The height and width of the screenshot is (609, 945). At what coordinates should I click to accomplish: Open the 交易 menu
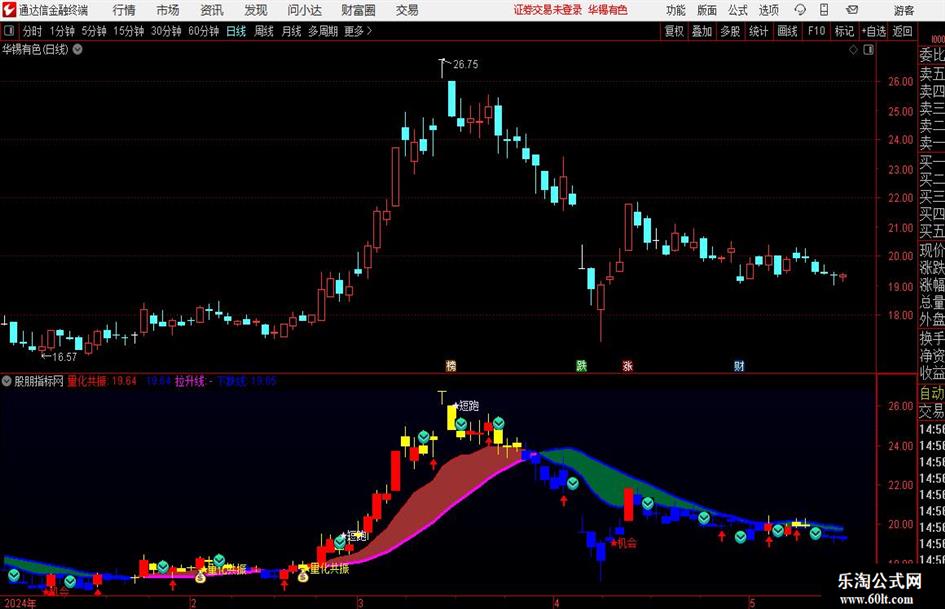pyautogui.click(x=407, y=10)
